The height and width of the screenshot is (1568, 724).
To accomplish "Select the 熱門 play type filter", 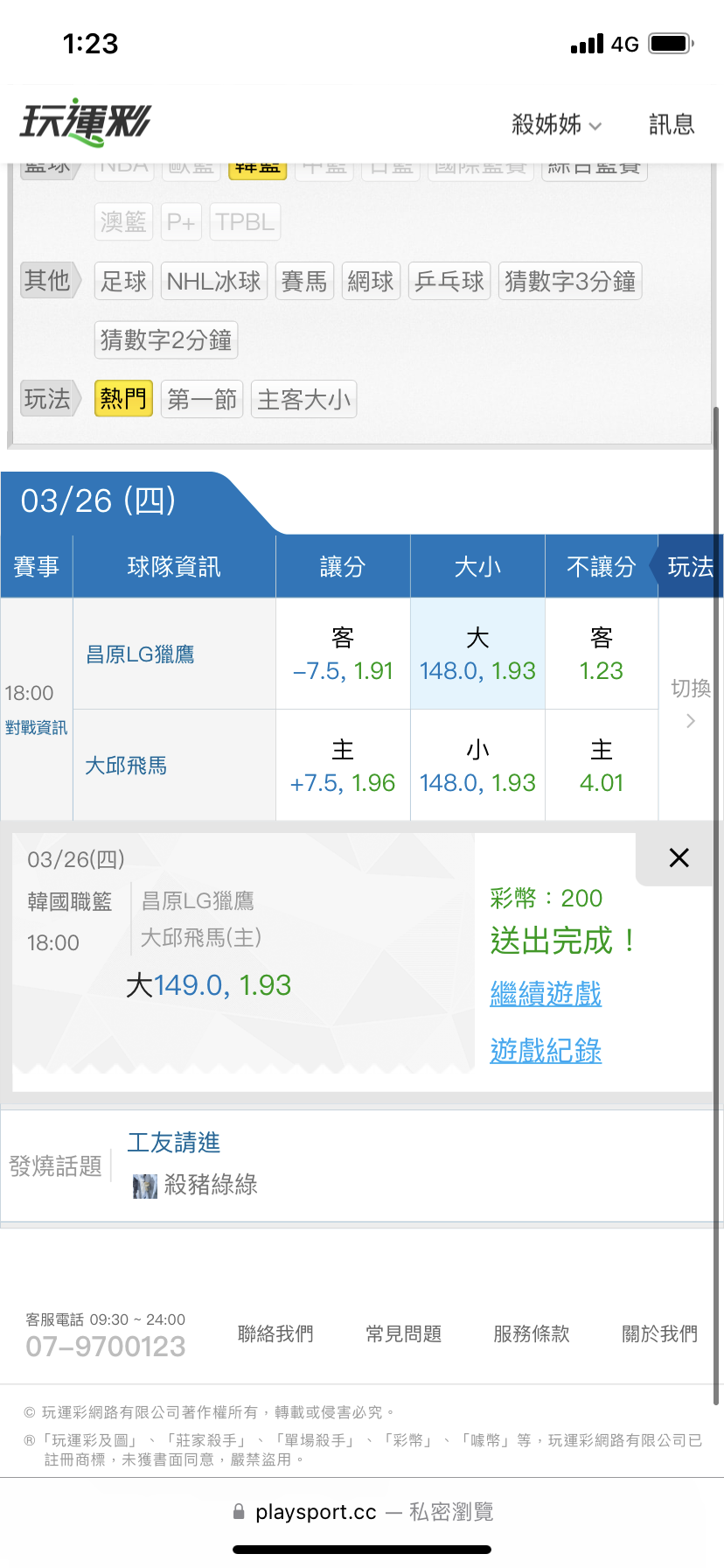I will pyautogui.click(x=123, y=399).
